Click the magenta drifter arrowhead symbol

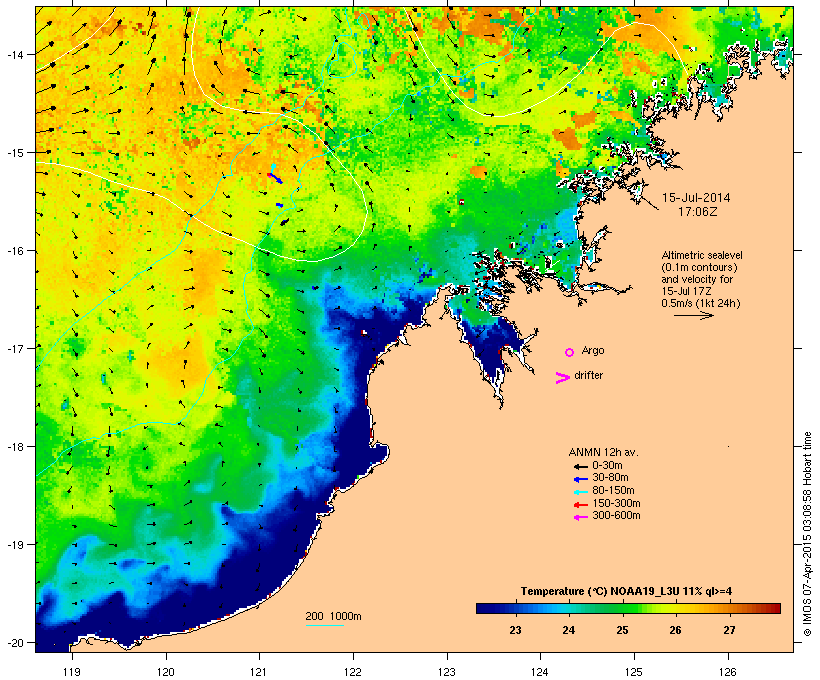pos(563,378)
